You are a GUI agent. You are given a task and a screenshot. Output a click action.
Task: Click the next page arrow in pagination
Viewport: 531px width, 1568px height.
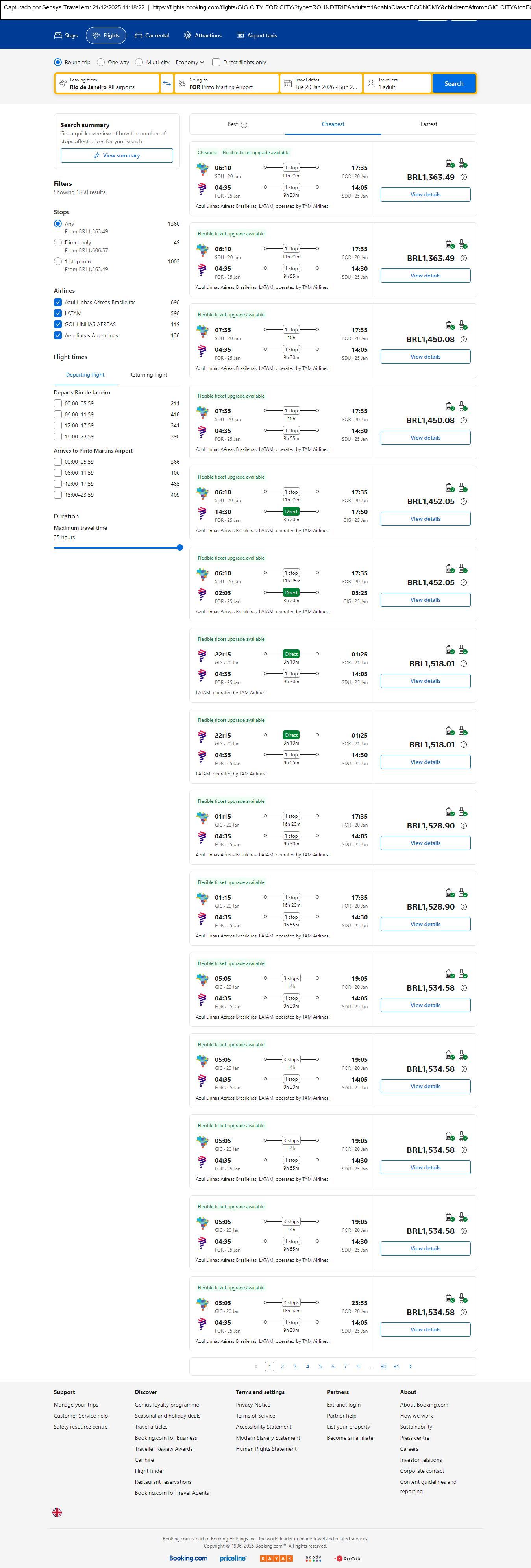pos(411,1366)
